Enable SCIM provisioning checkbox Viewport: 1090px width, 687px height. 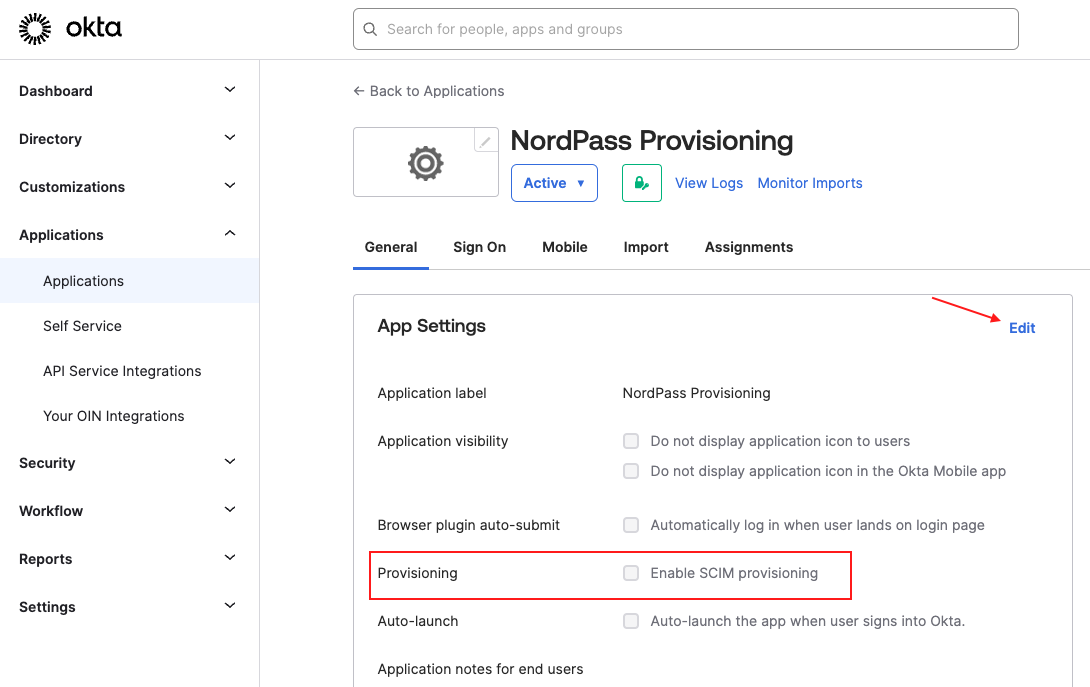(631, 573)
